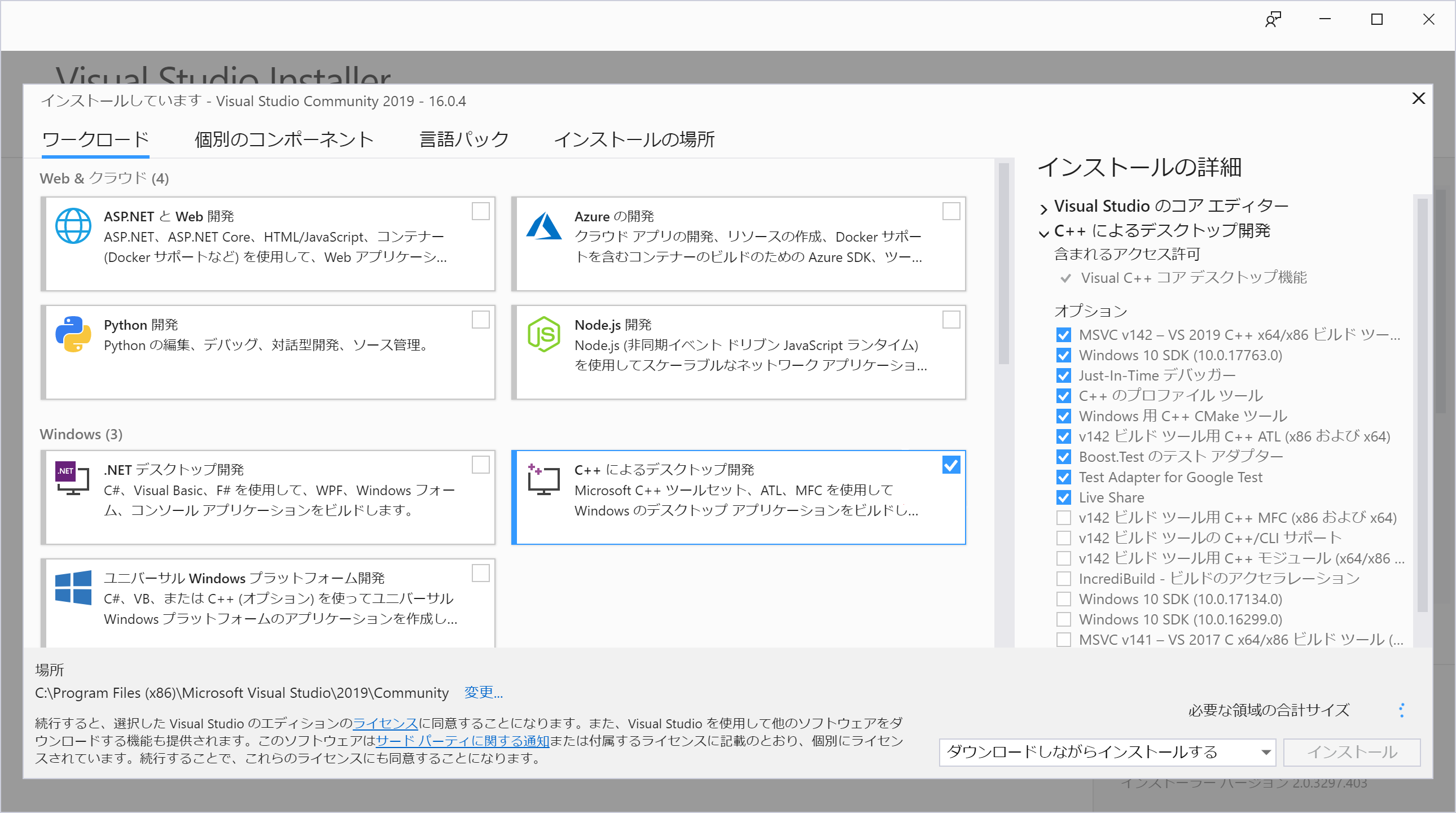Click the Windows (3) heading

coord(81,434)
